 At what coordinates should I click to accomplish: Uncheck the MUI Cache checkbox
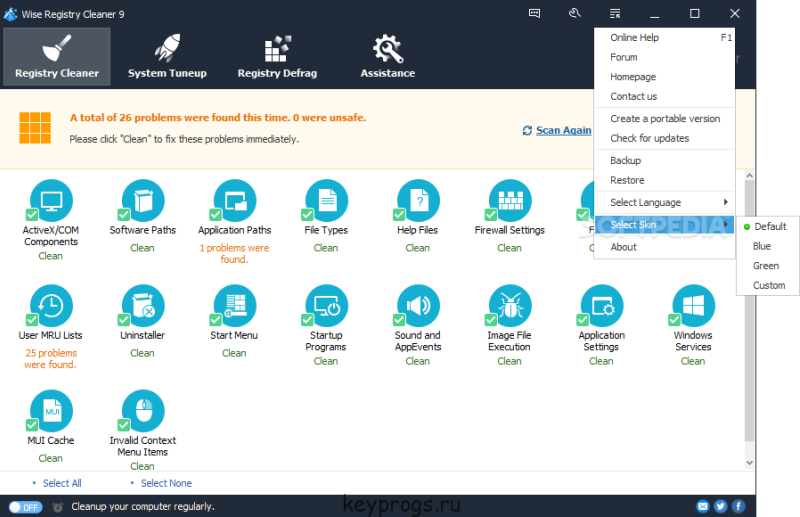tap(32, 425)
